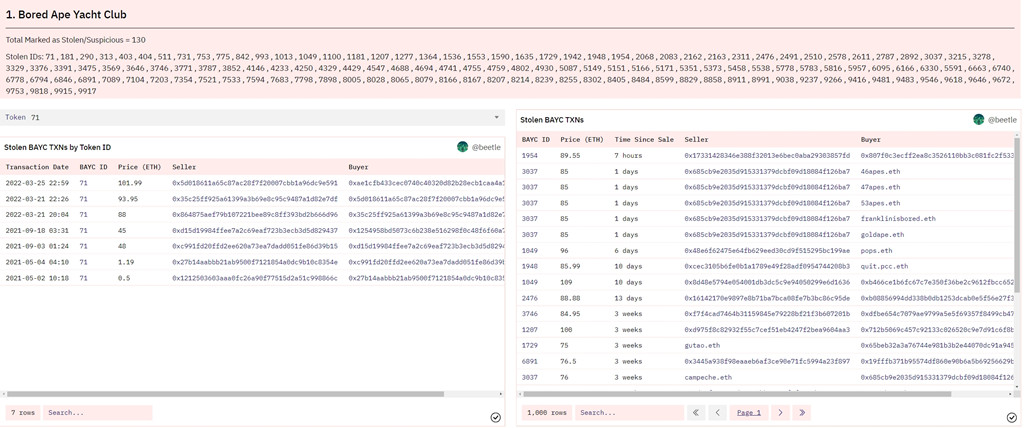Open @beetle profile link in right panel
Image resolution: width=1024 pixels, height=428 pixels.
1002,120
